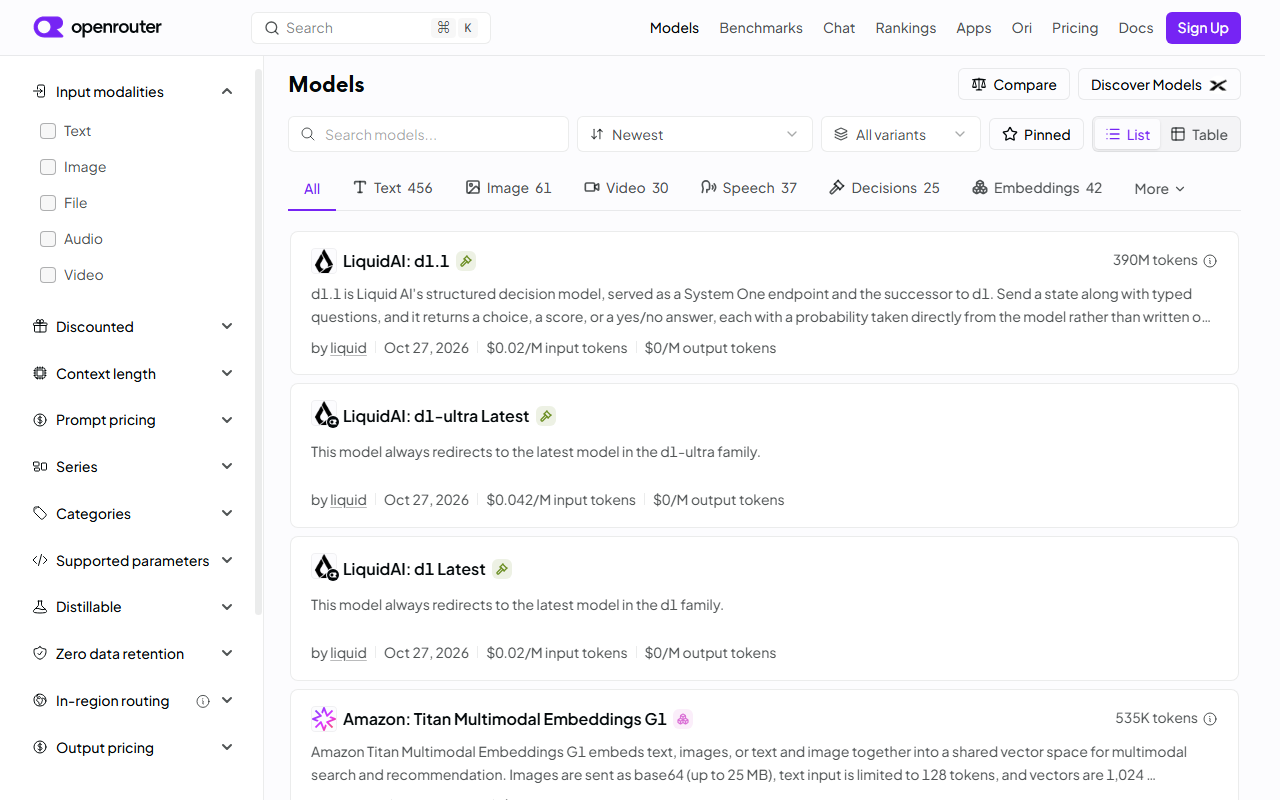Toggle the Pinned models filter

click(x=1036, y=135)
